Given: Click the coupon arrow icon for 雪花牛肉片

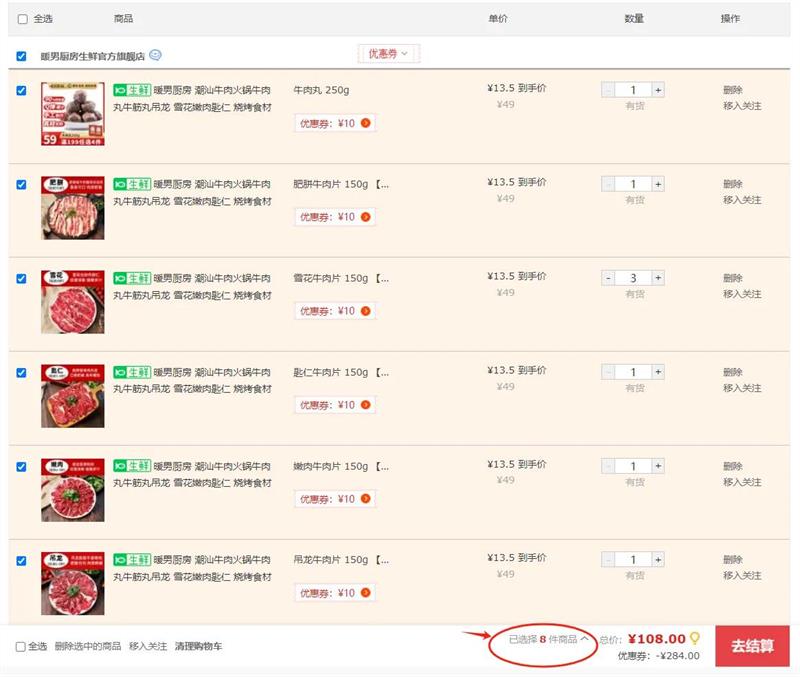Looking at the screenshot, I should point(366,311).
